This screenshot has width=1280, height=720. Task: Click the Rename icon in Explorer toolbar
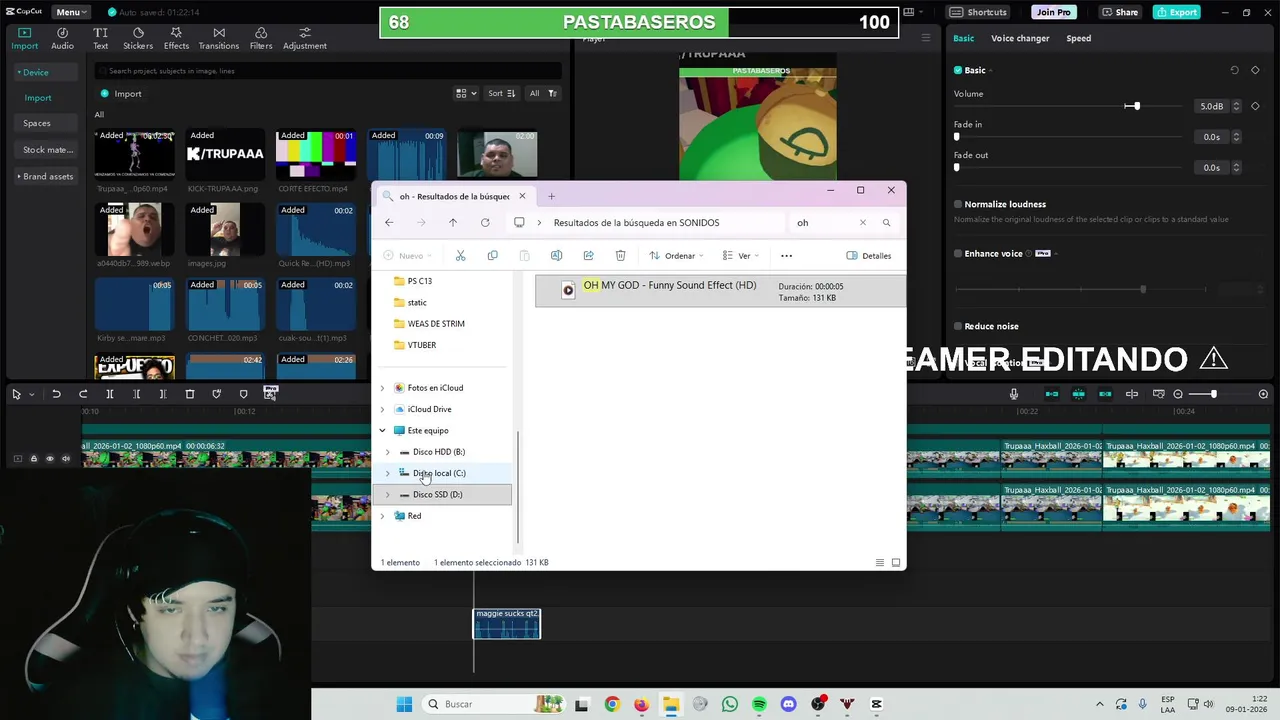click(x=556, y=255)
